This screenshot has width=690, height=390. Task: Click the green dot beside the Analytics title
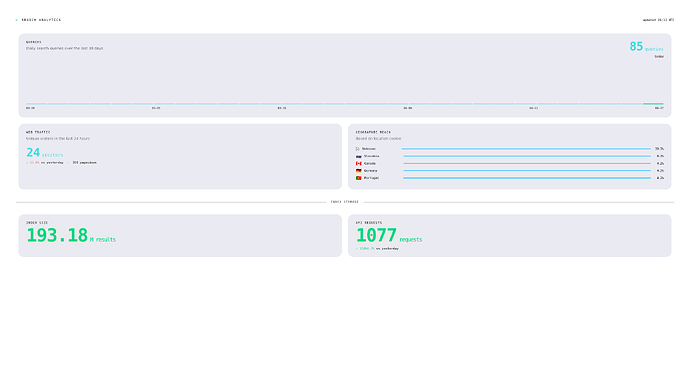(17, 20)
